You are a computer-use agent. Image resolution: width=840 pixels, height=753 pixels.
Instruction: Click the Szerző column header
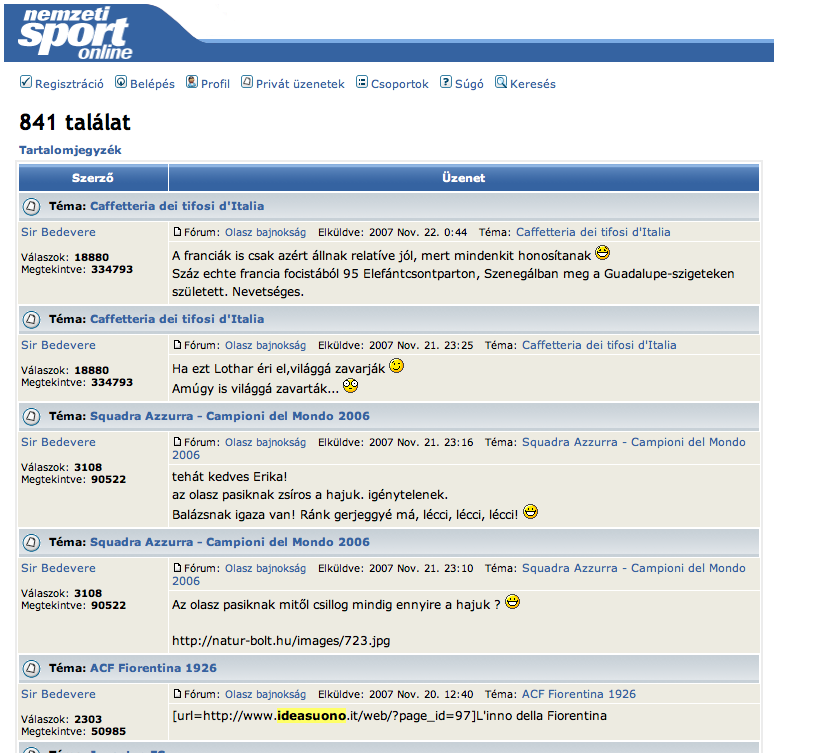click(x=92, y=178)
